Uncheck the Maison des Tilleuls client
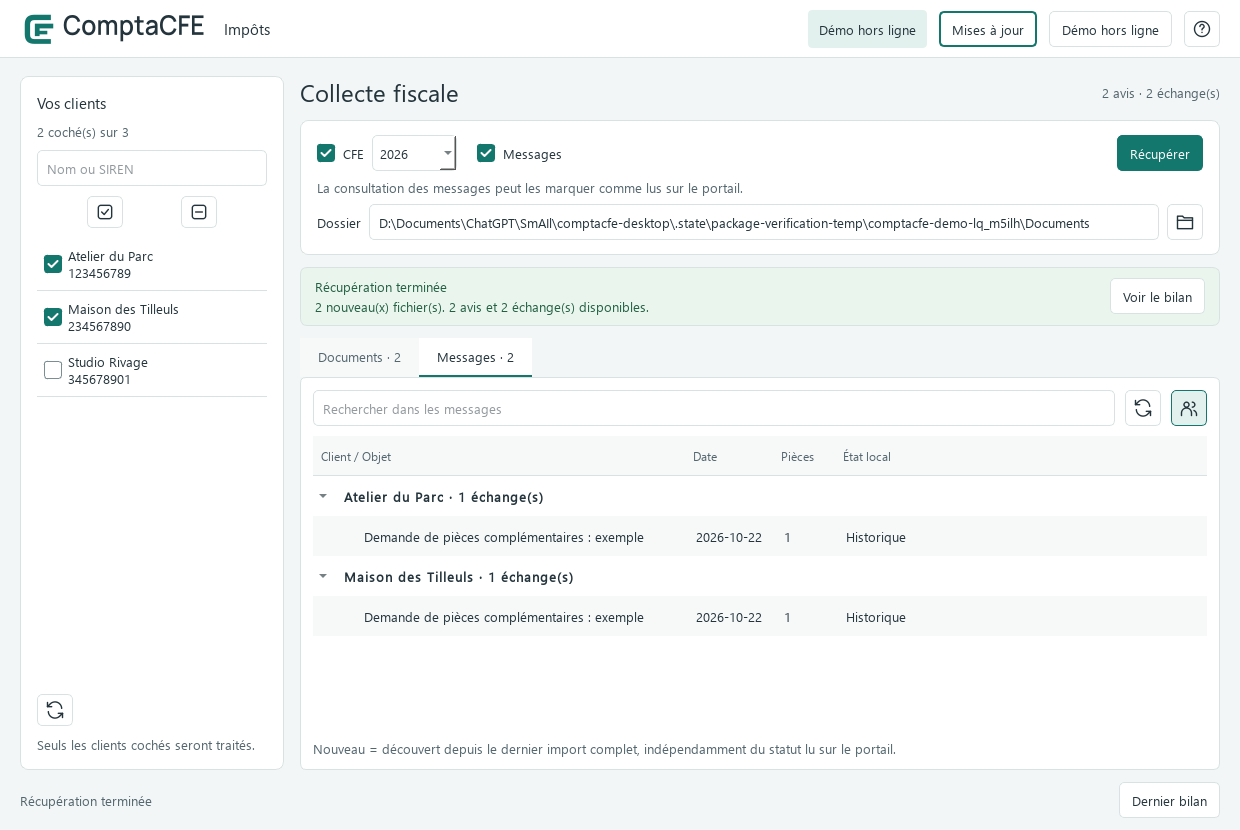Screen dimensions: 1240x830 point(53,317)
